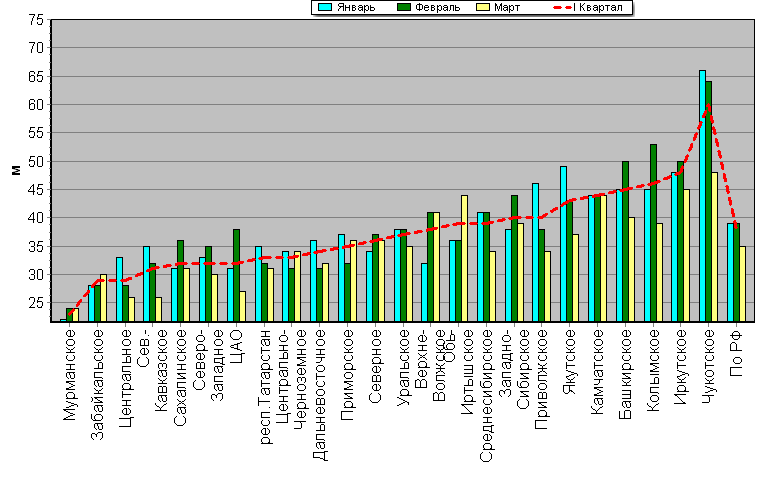Viewport: 777px width, 479px height.
Task: Click the Колымское February green bar
Action: 654,233
